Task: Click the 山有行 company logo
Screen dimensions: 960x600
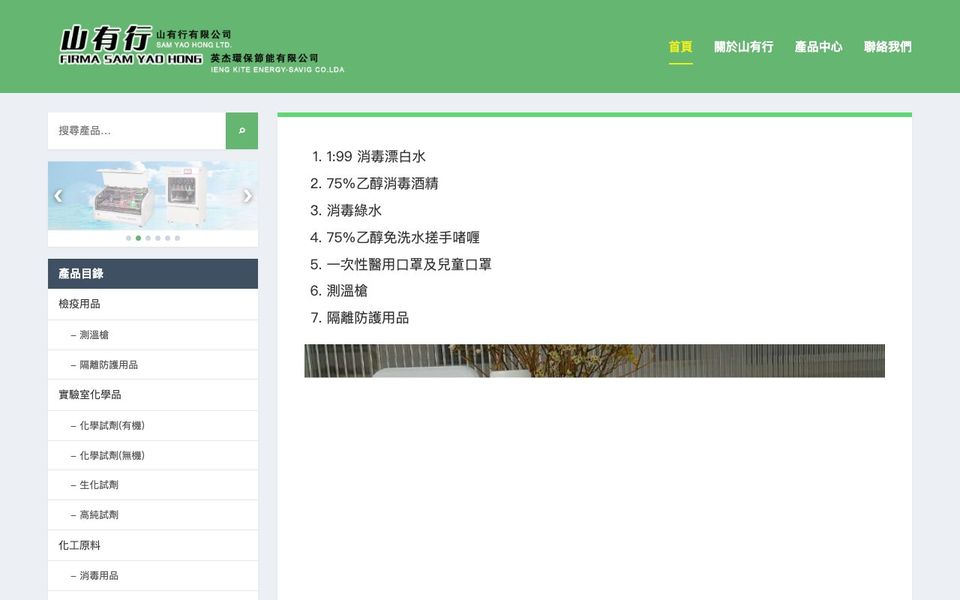Action: tap(202, 49)
